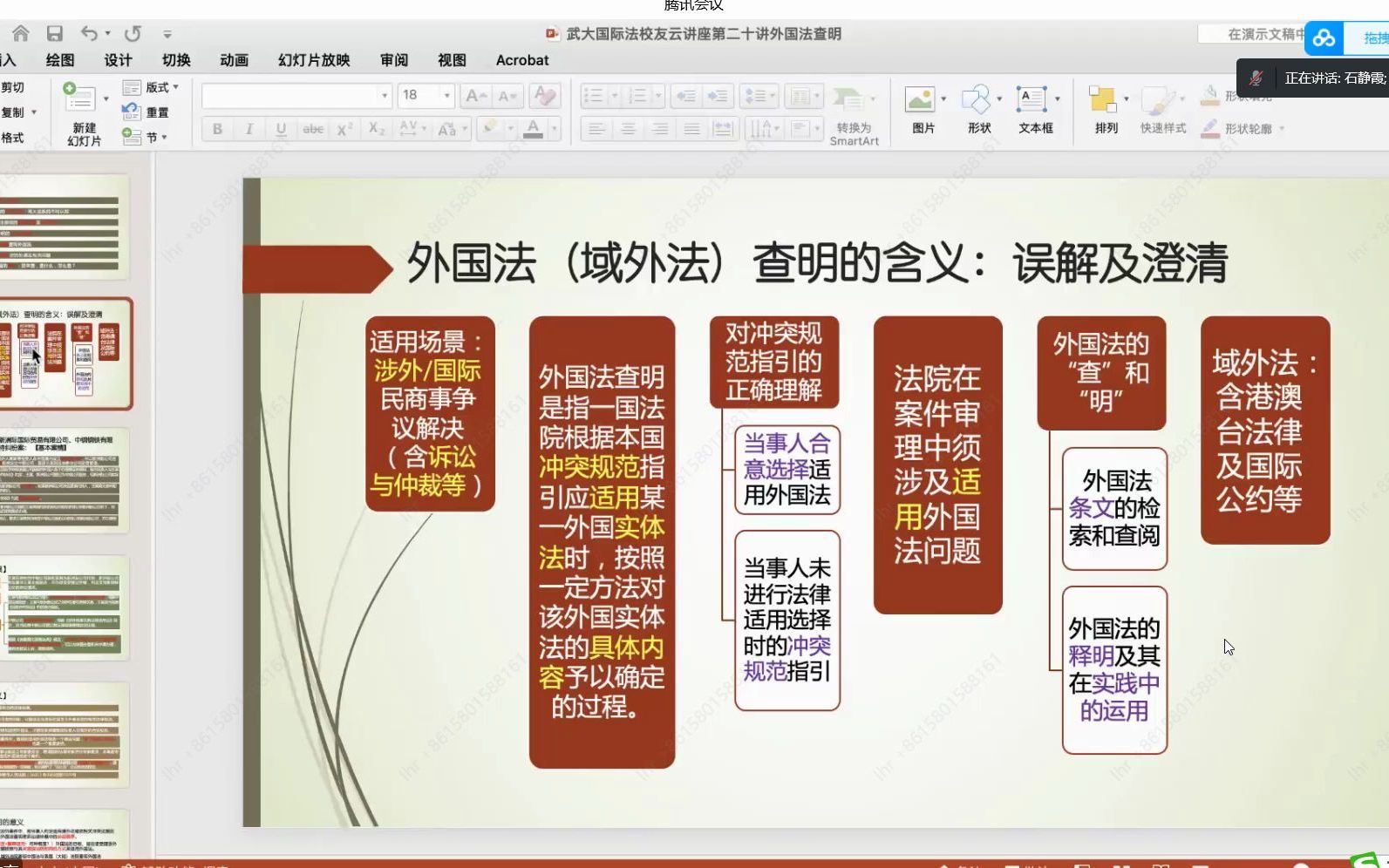Open the 绘图 ribbon tab

[60, 60]
